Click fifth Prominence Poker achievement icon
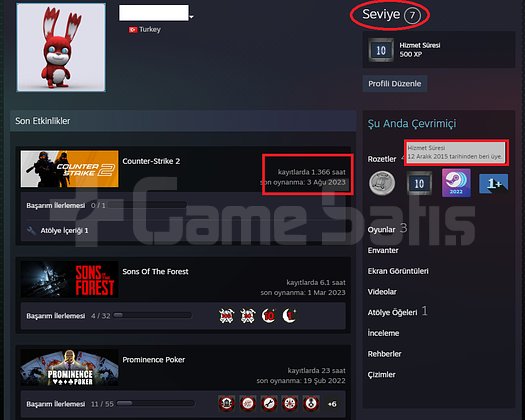 click(311, 404)
